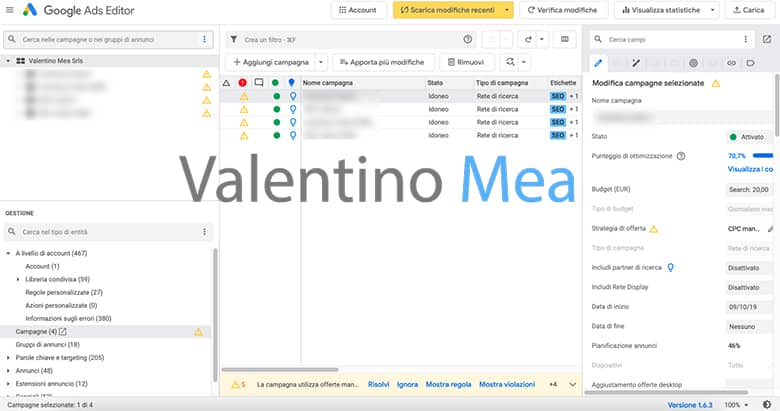Expand Parole chiave e targeting (205)
Image resolution: width=780 pixels, height=411 pixels.
tap(8, 358)
